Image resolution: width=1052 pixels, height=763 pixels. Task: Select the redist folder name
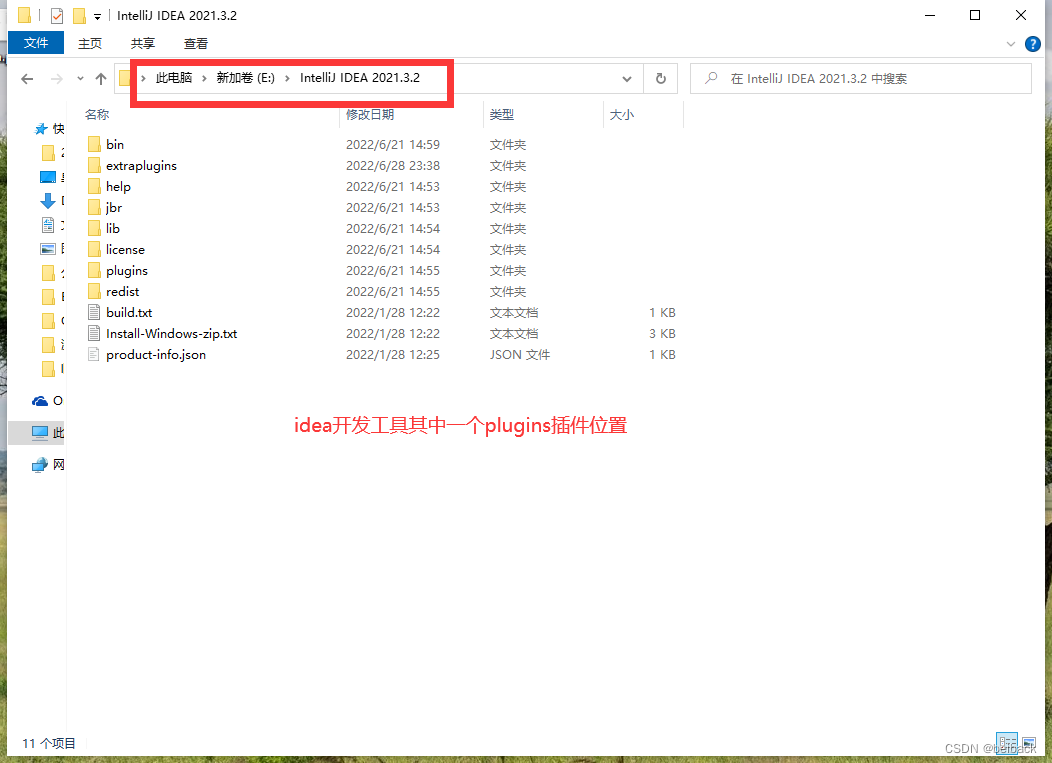(122, 292)
